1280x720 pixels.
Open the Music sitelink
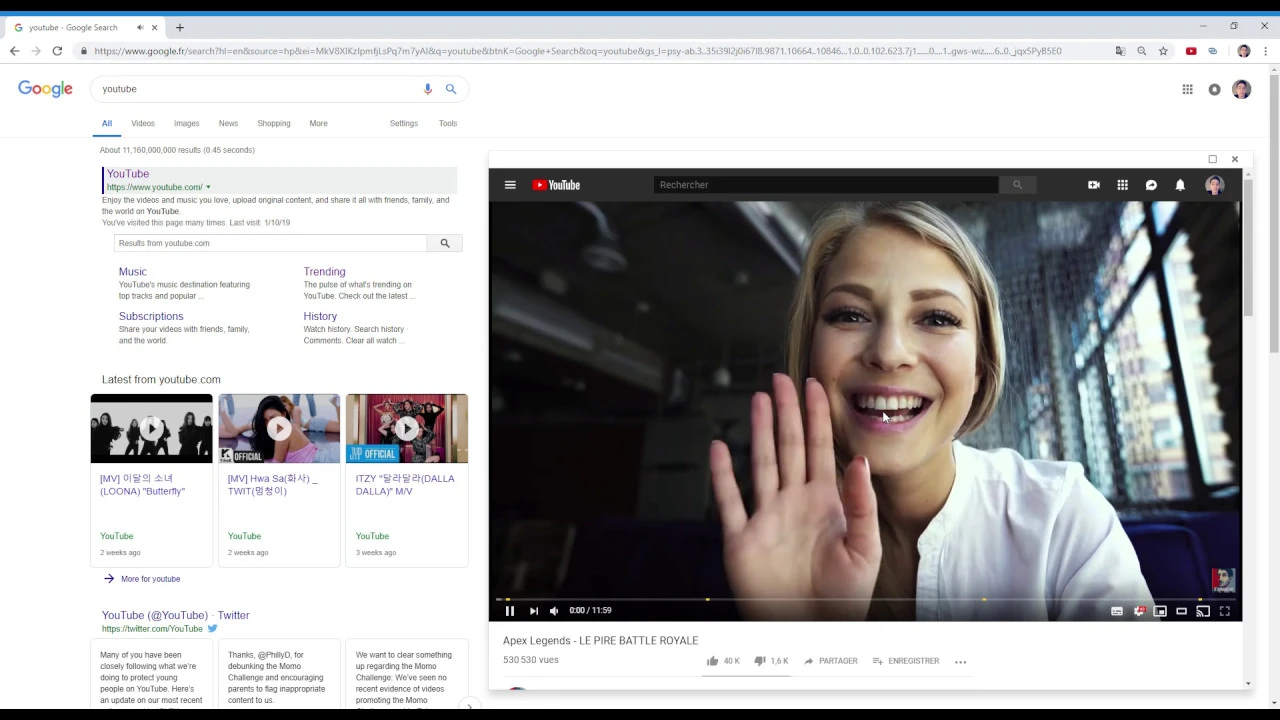(x=133, y=272)
